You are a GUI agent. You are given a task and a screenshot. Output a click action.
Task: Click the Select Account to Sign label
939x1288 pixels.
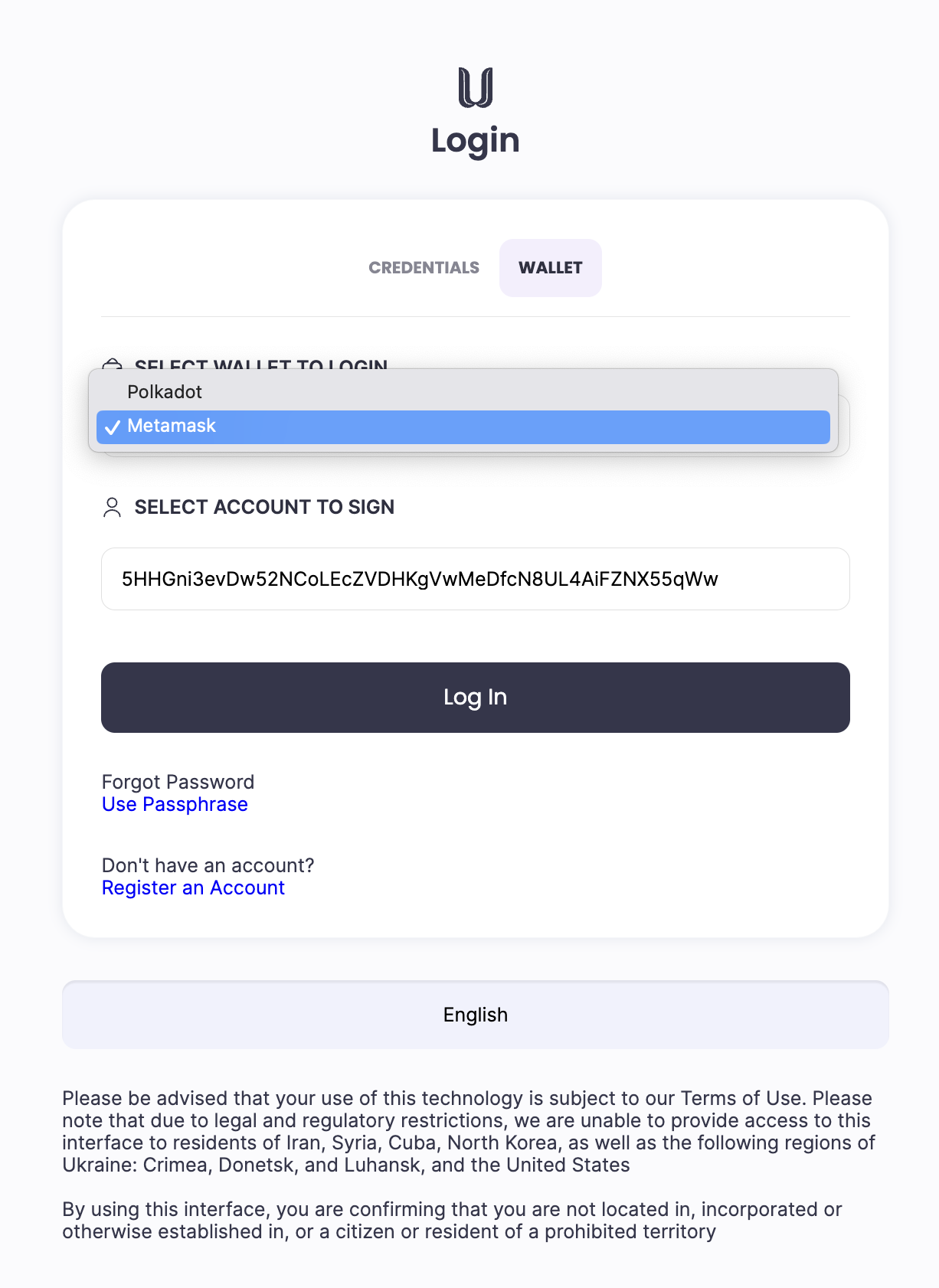(264, 507)
